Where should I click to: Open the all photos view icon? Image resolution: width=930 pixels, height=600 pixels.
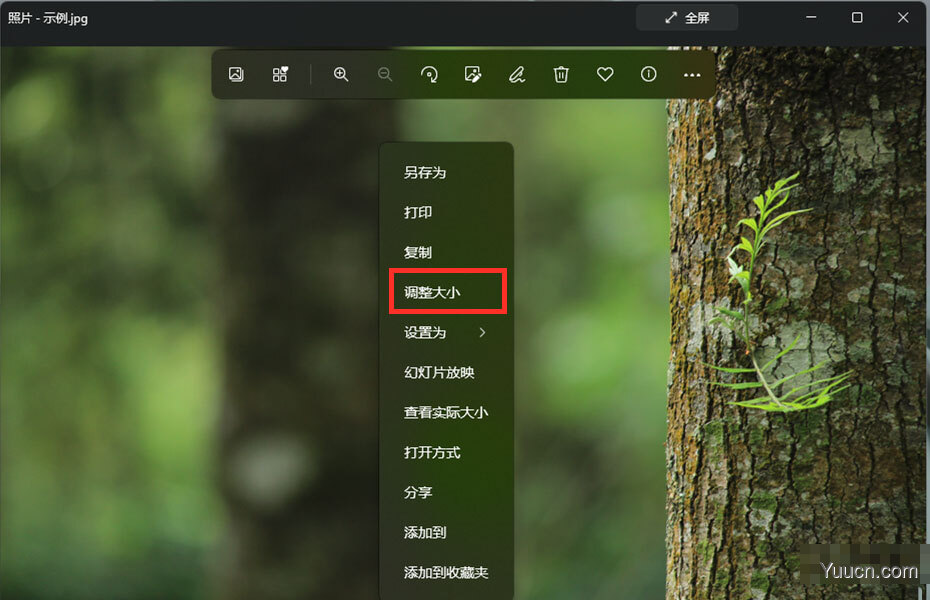coord(236,75)
